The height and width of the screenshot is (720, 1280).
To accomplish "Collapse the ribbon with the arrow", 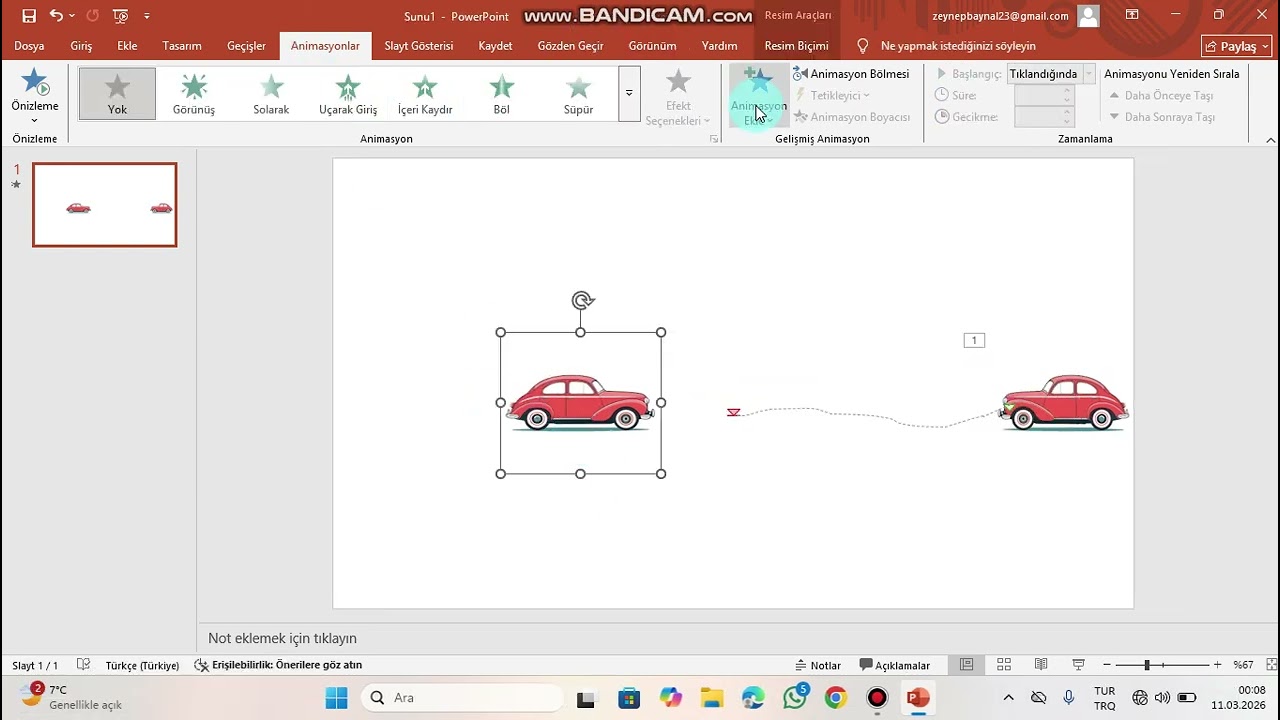I will (1270, 139).
